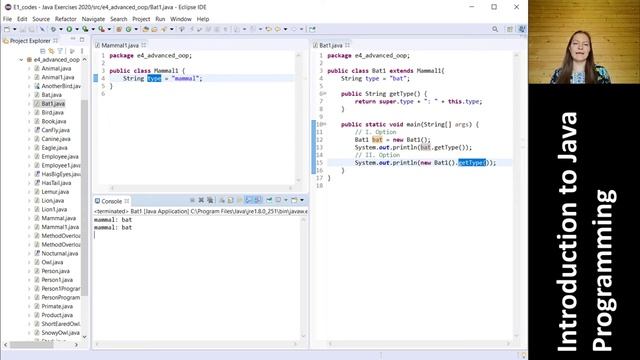
Task: Collapse All in Project Explorer
Action: tap(42, 51)
